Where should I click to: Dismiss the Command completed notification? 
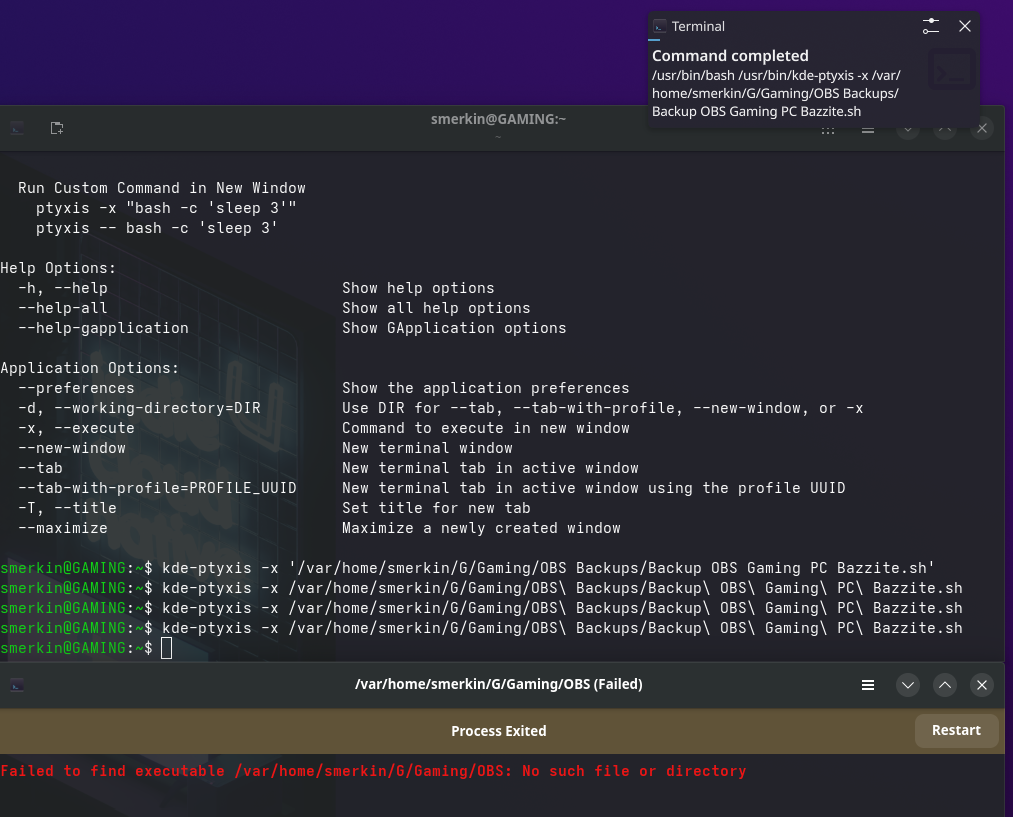965,27
